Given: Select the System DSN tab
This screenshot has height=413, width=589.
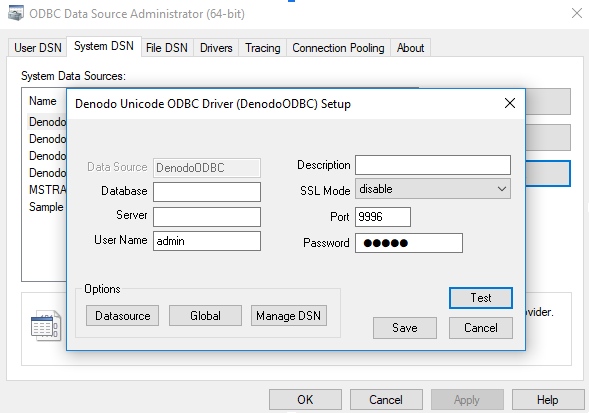Looking at the screenshot, I should tap(104, 46).
